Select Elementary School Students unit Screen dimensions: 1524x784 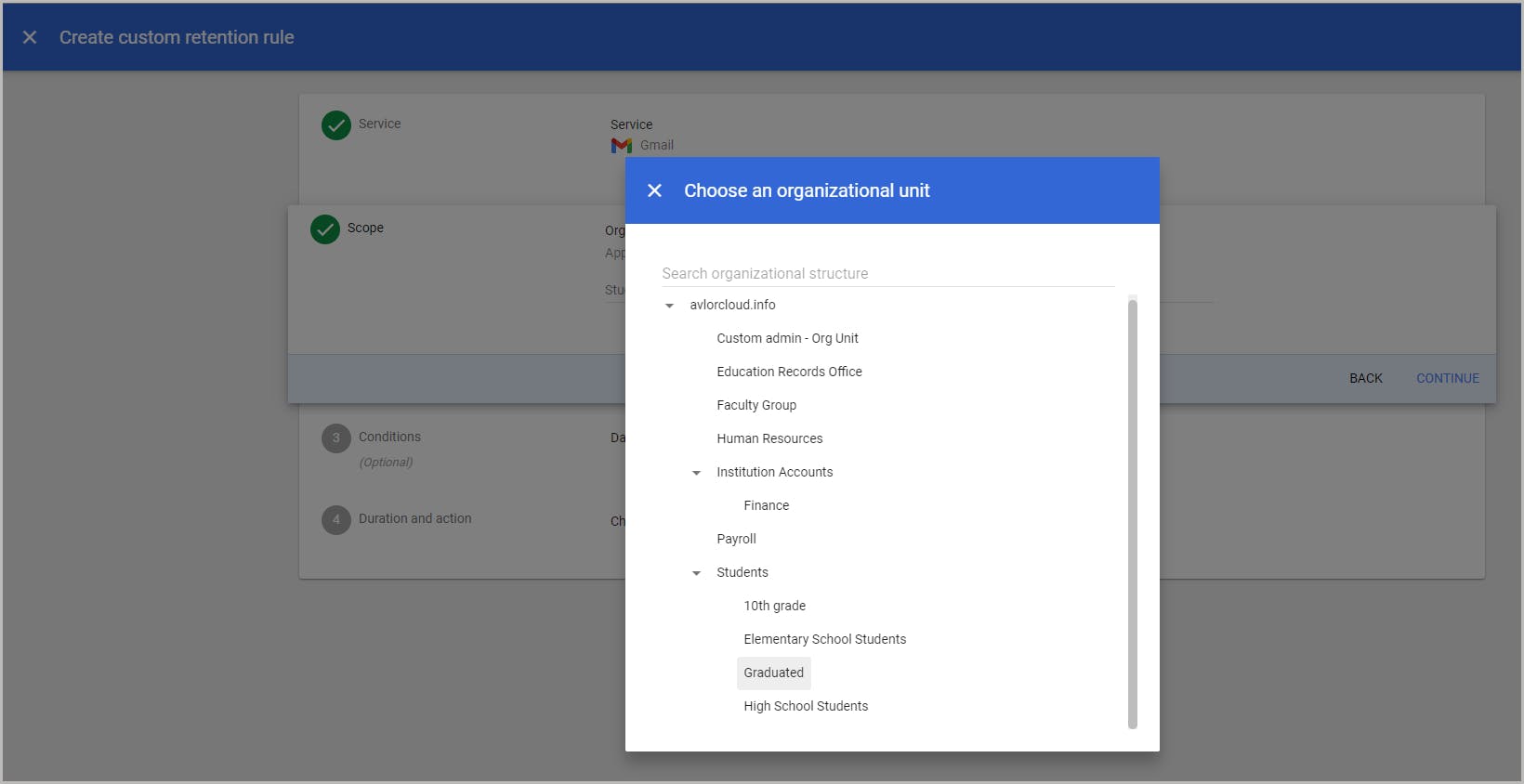click(824, 639)
